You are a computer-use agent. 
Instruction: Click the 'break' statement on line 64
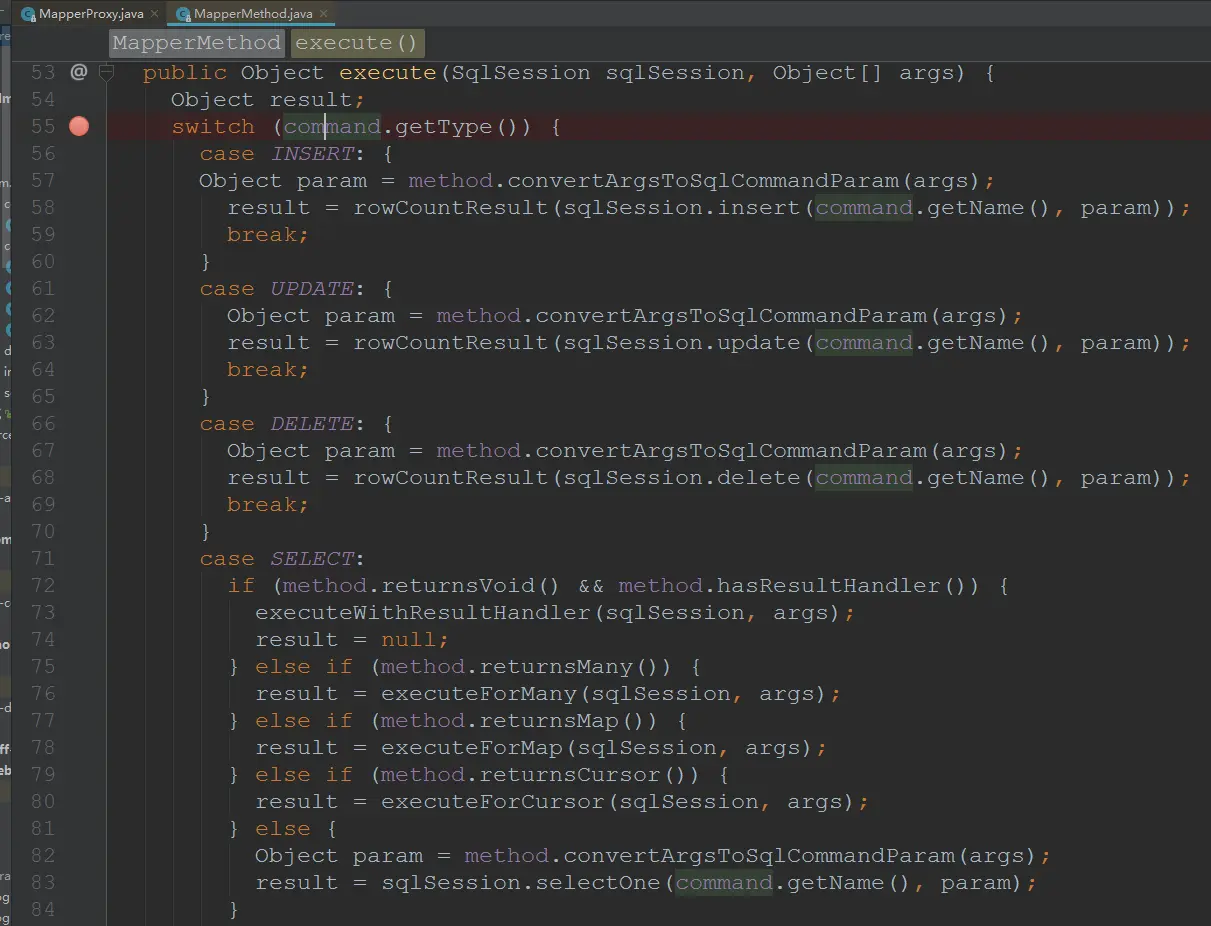pyautogui.click(x=262, y=369)
